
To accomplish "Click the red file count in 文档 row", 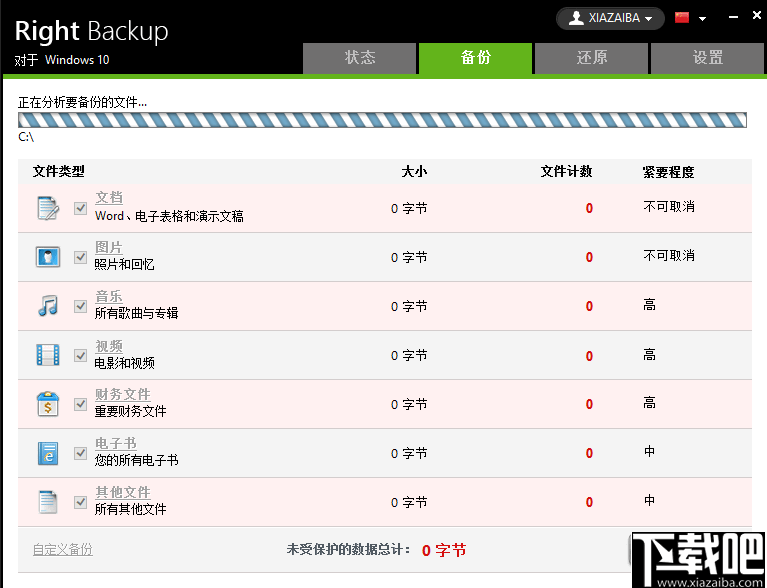I will coord(589,208).
